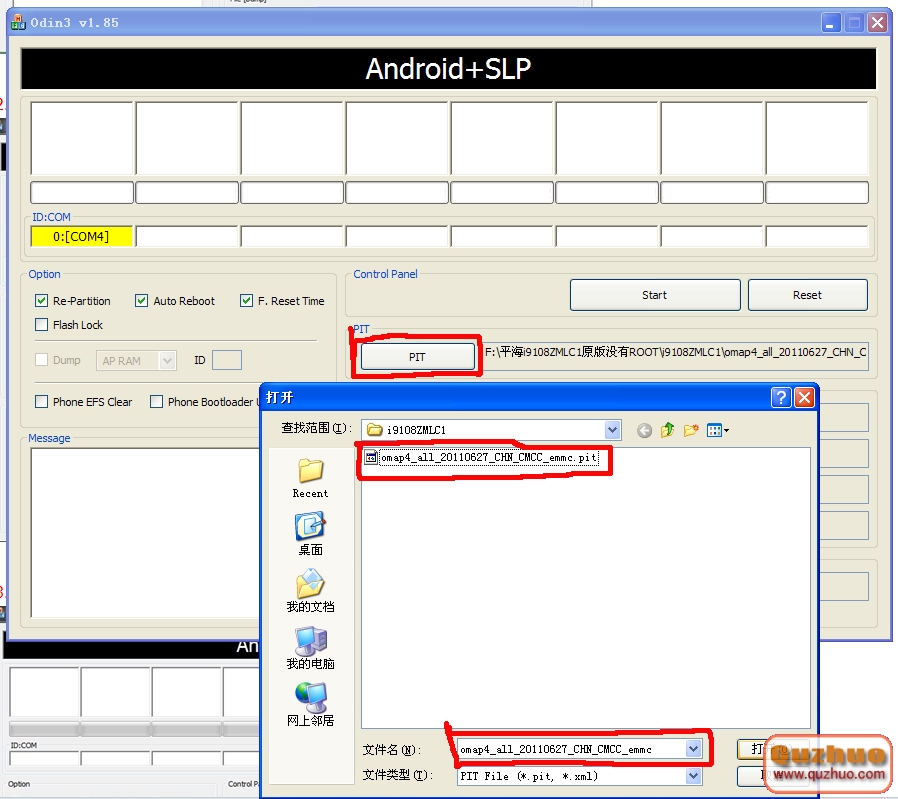
Task: Toggle the Phone Bootloader checkbox
Action: tap(156, 402)
